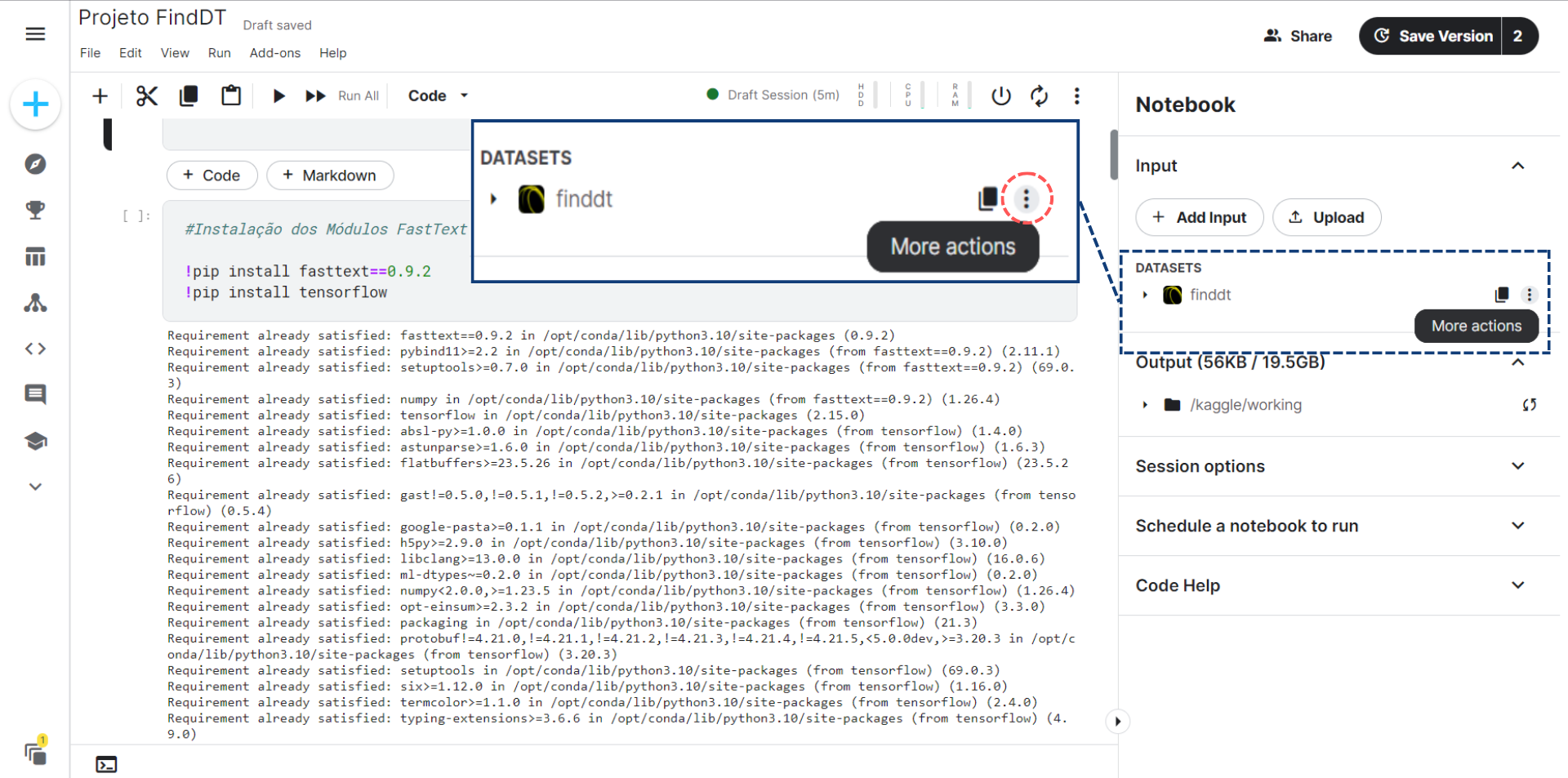Expand the finddt dataset tree in sidebar

[1145, 296]
